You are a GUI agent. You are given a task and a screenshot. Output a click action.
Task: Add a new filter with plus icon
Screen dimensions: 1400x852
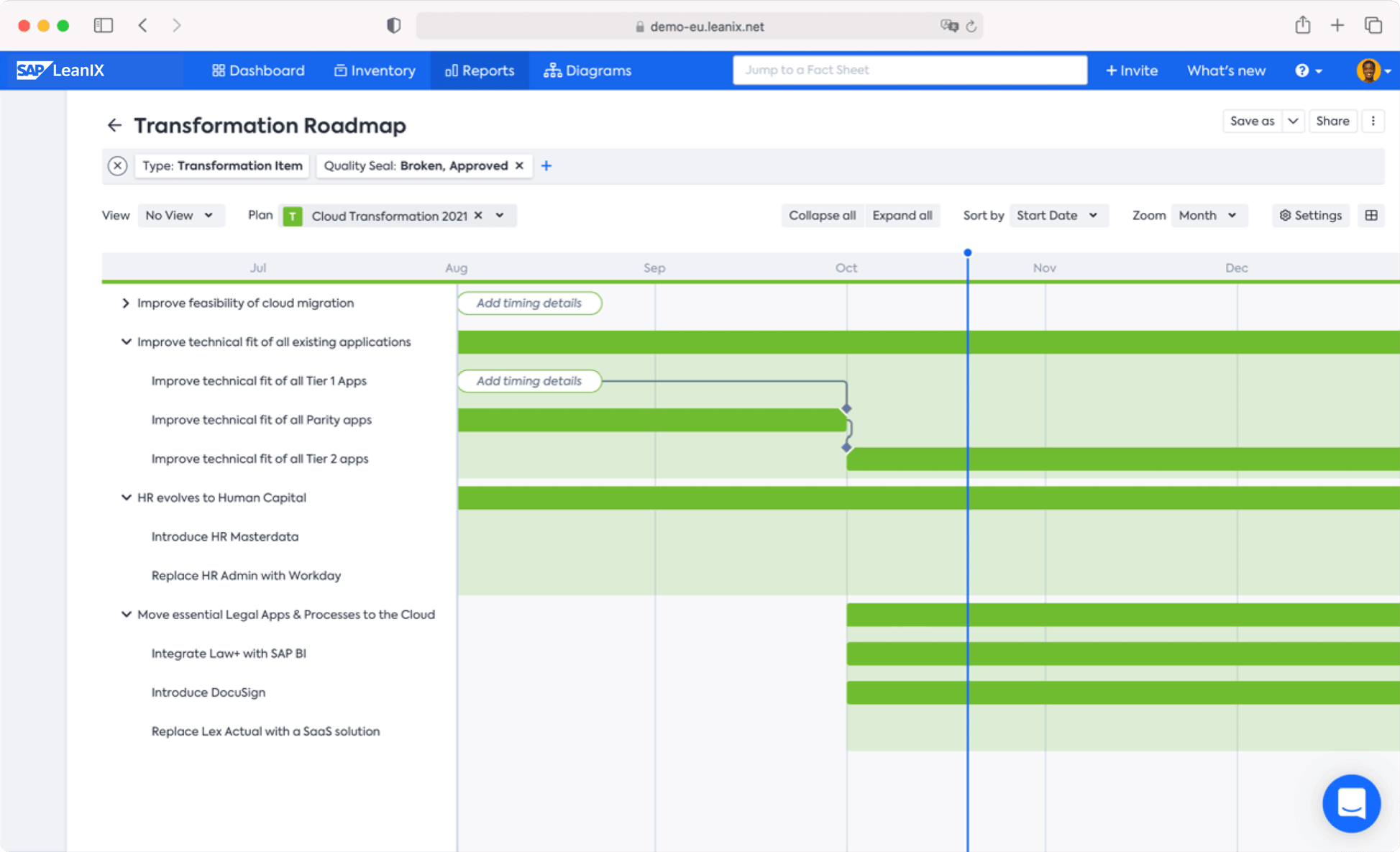[546, 165]
